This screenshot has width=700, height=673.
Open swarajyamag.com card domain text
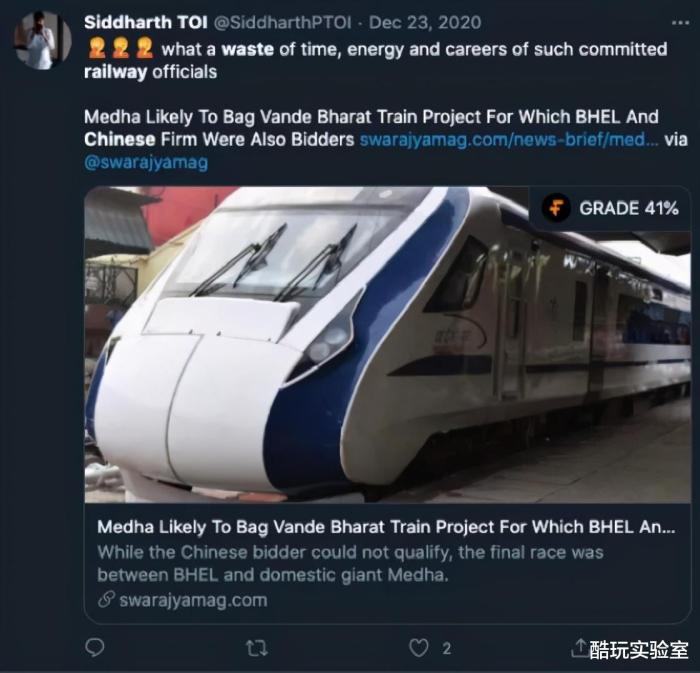point(193,600)
